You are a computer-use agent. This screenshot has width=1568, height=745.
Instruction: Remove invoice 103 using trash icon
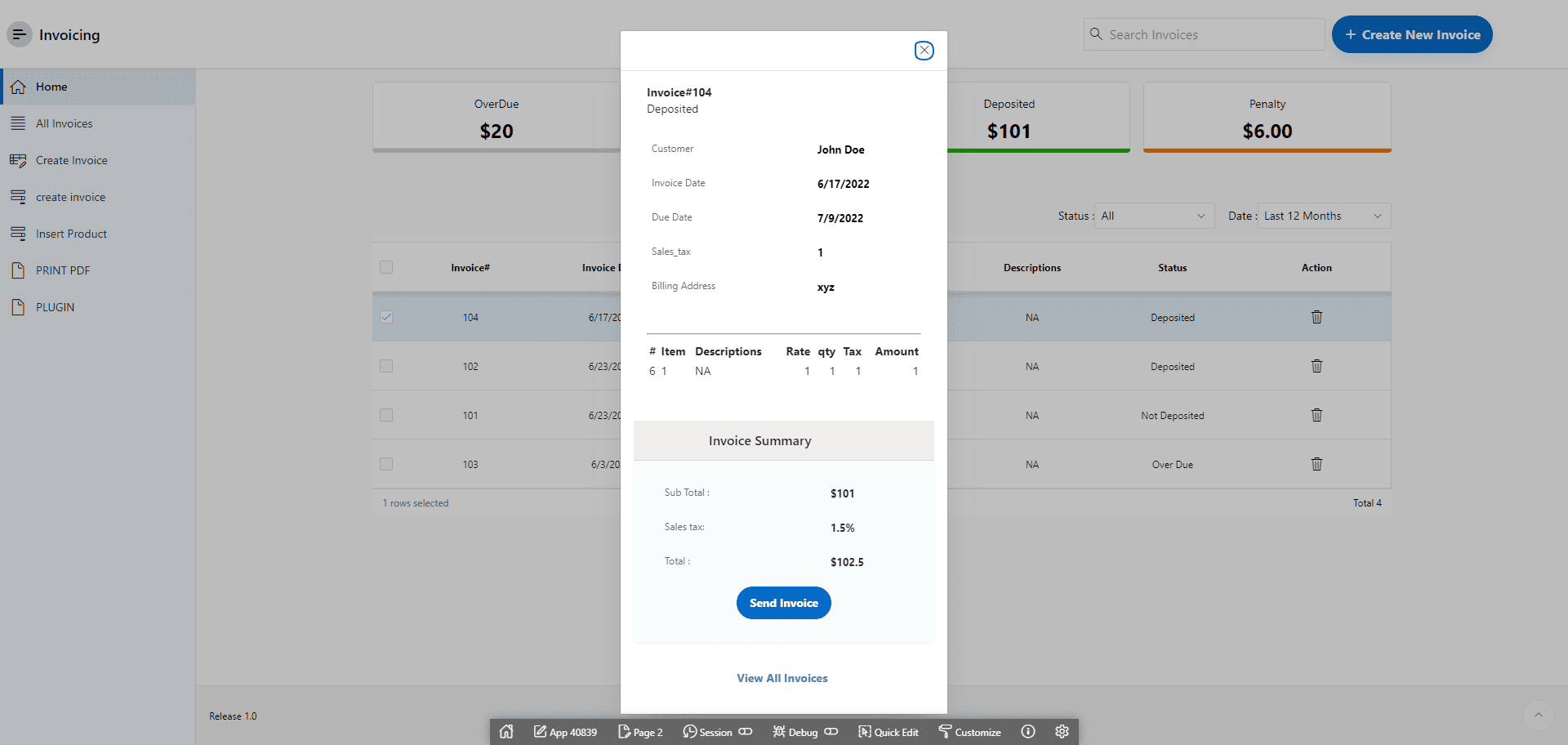pos(1316,464)
